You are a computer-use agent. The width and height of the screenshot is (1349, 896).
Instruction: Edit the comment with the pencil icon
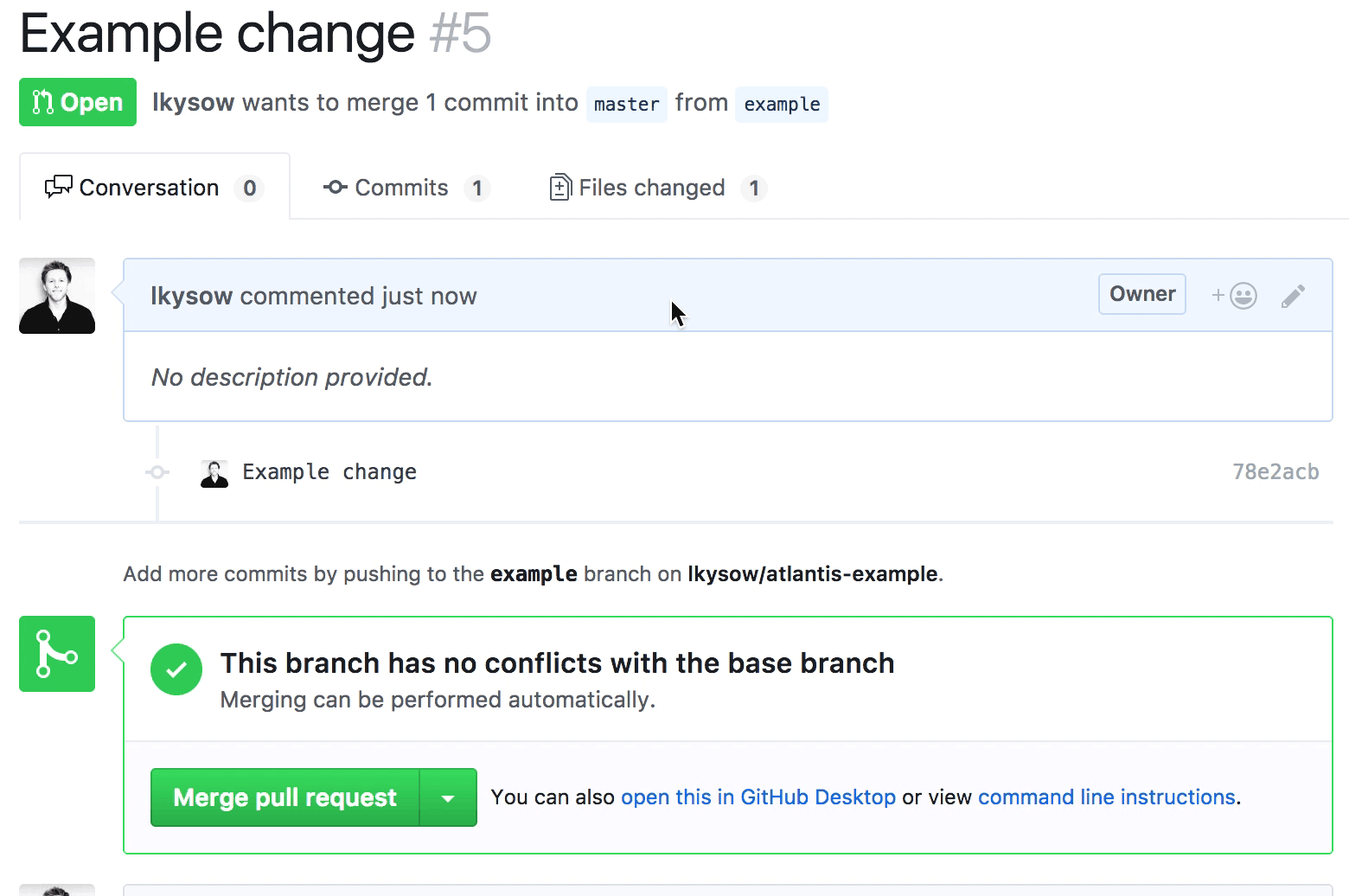pyautogui.click(x=1293, y=296)
